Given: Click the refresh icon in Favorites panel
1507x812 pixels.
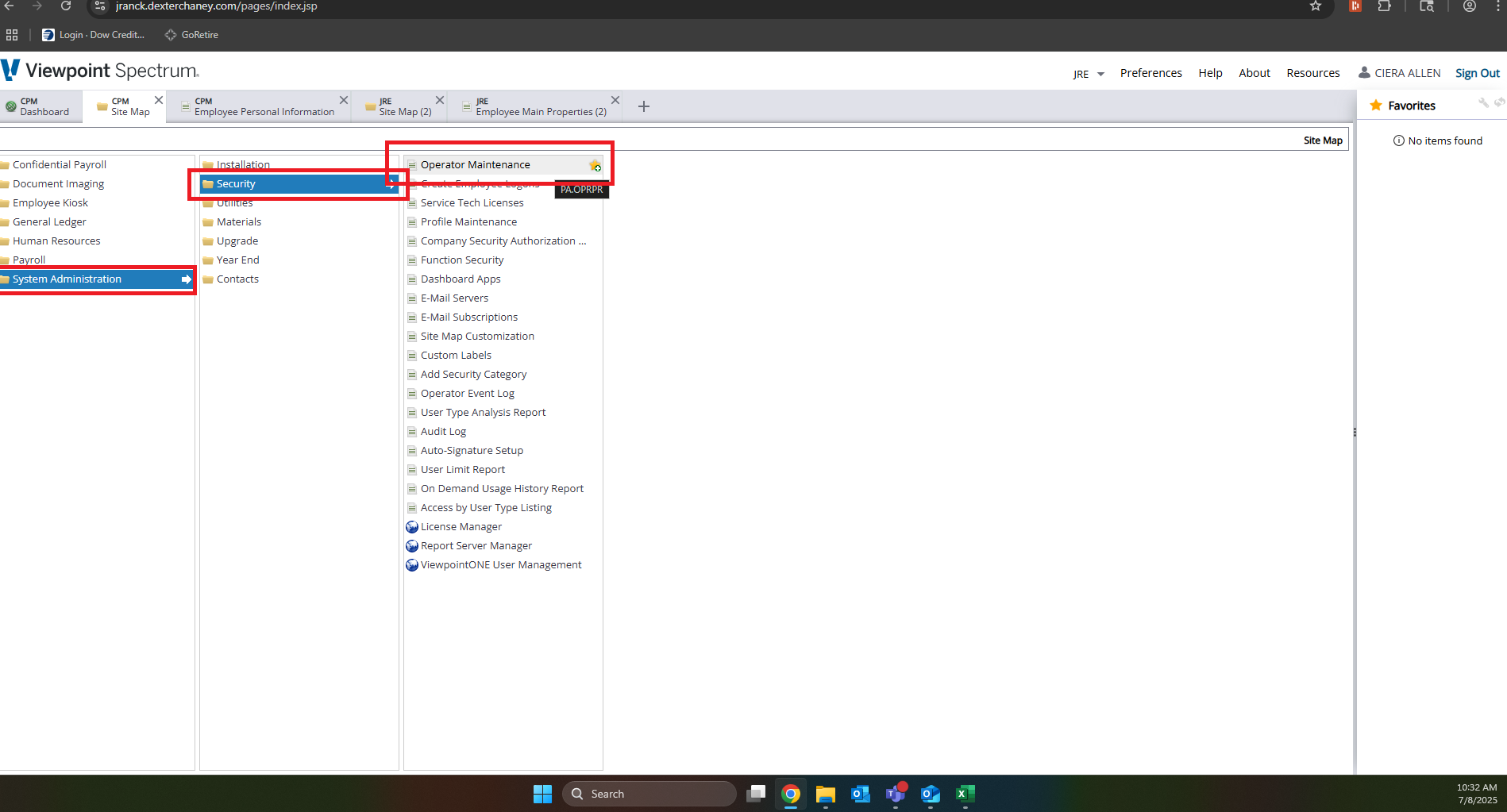Looking at the screenshot, I should (1500, 103).
